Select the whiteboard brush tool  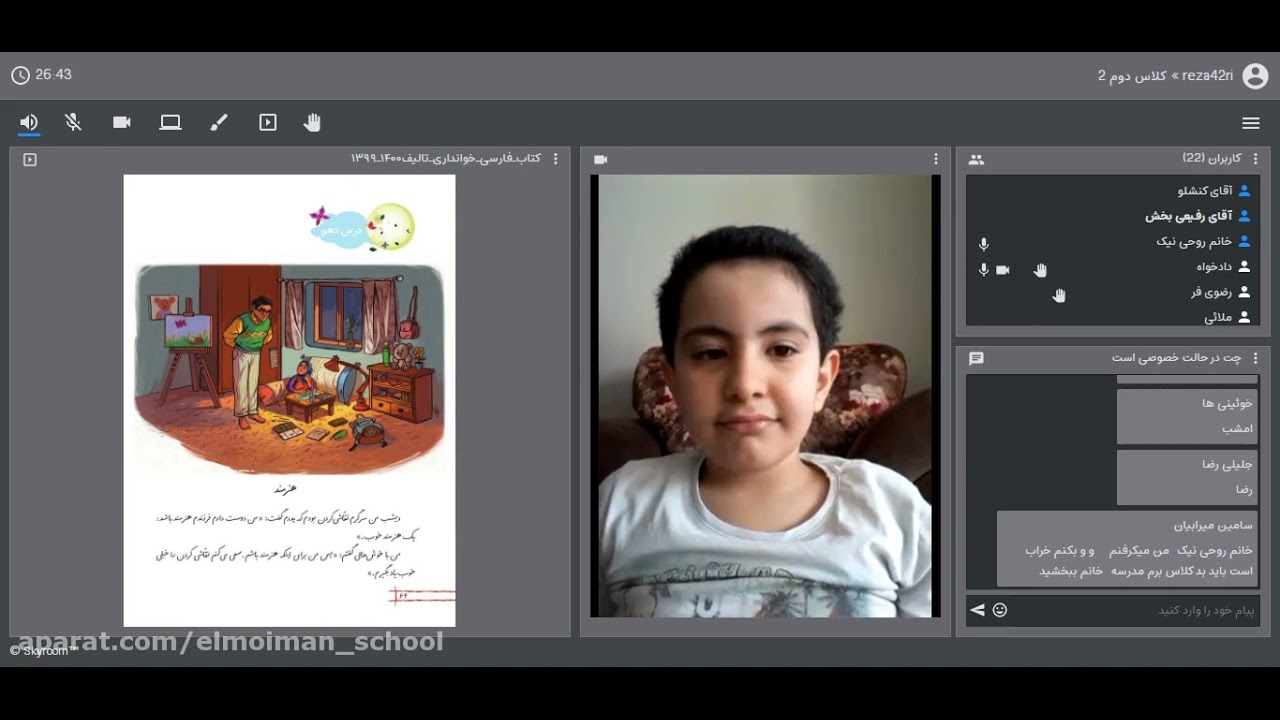pyautogui.click(x=219, y=122)
